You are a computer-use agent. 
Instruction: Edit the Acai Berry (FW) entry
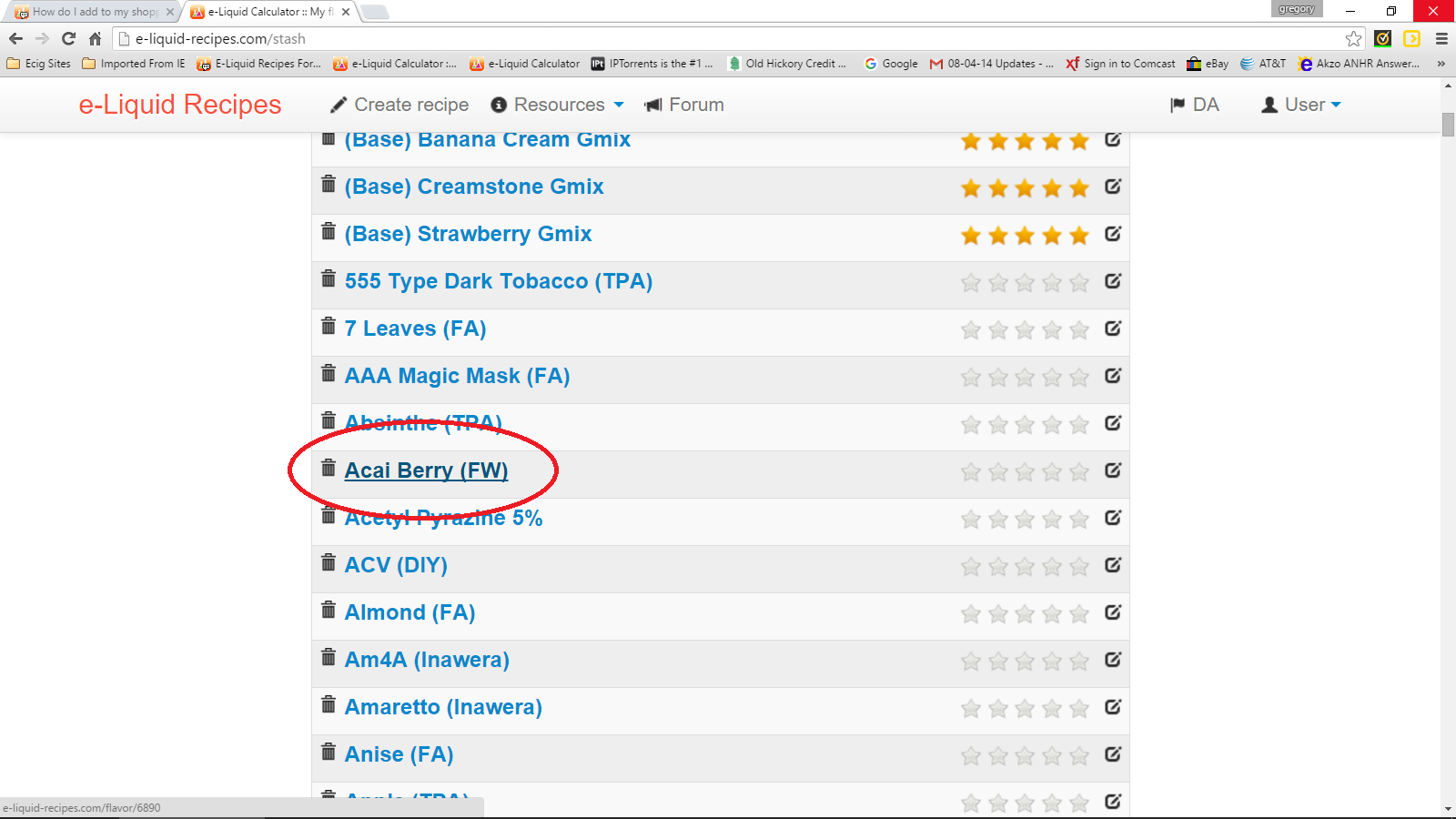click(1113, 470)
